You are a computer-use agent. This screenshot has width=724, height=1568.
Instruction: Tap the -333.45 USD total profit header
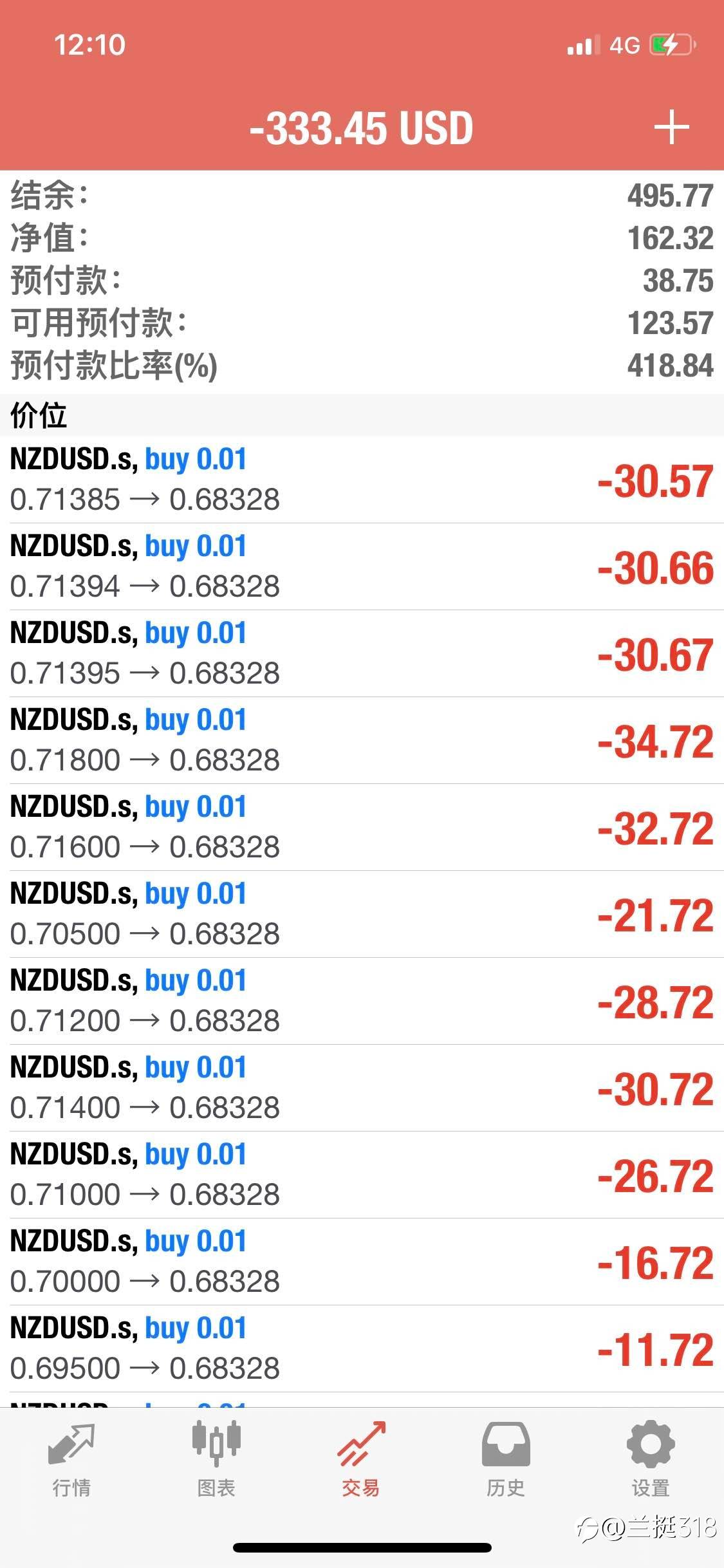pyautogui.click(x=361, y=127)
